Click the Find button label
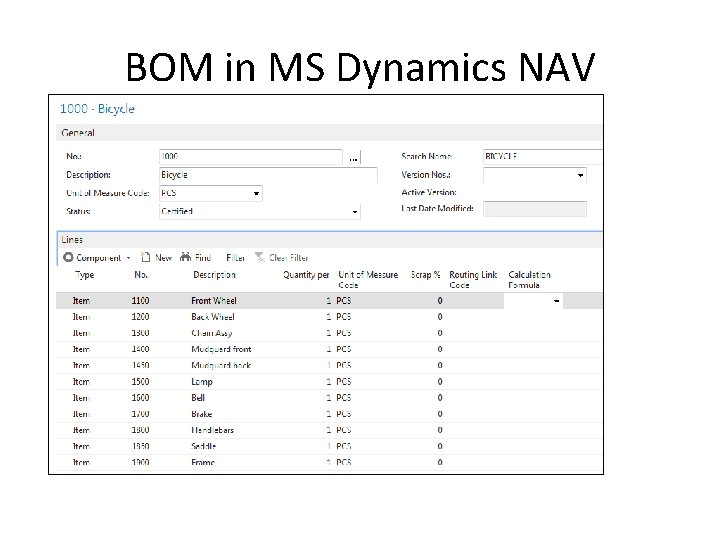 click(x=203, y=258)
